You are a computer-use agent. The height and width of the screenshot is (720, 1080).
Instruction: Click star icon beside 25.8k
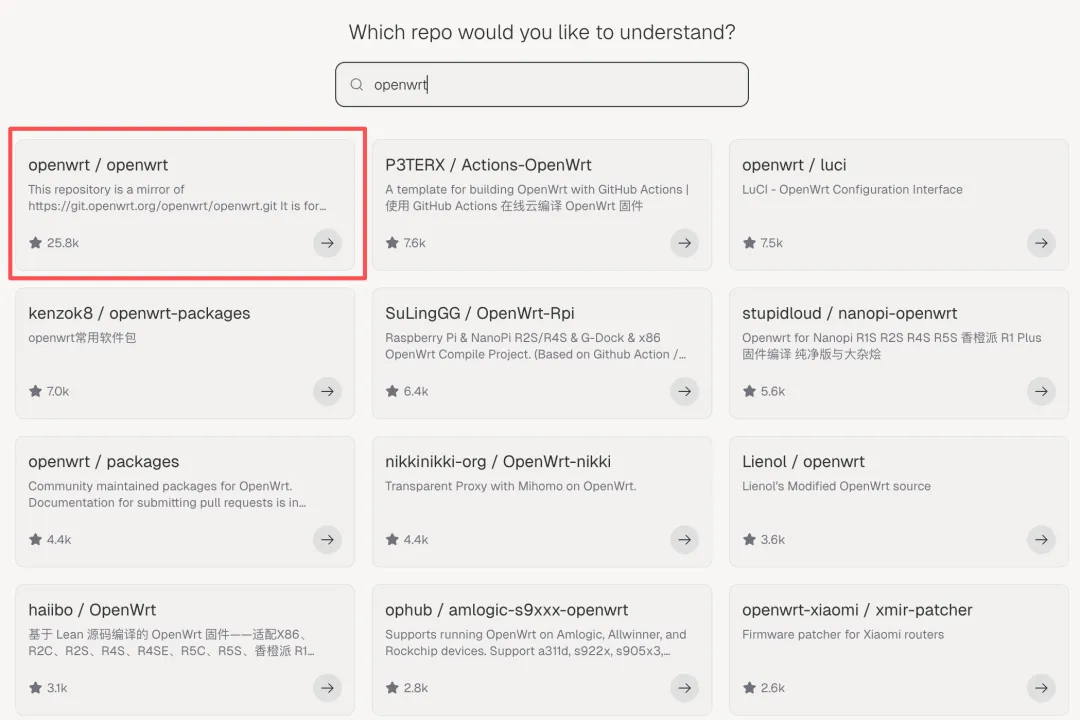[x=35, y=243]
